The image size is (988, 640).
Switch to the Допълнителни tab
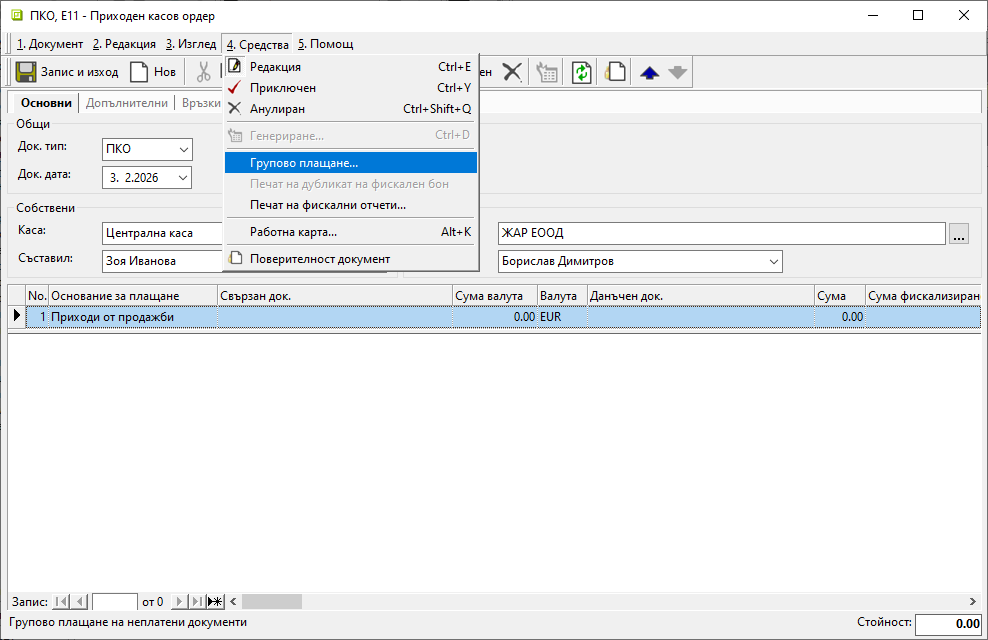click(127, 103)
